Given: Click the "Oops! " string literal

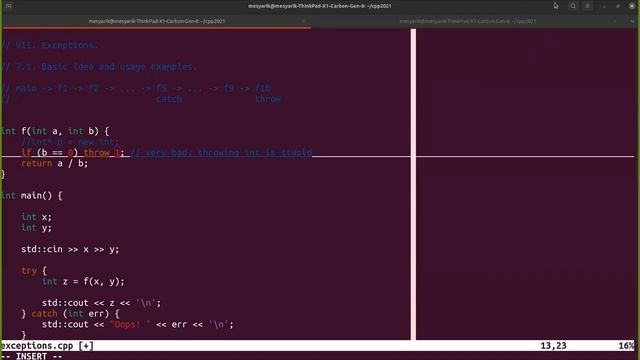Looking at the screenshot, I should (x=130, y=324).
